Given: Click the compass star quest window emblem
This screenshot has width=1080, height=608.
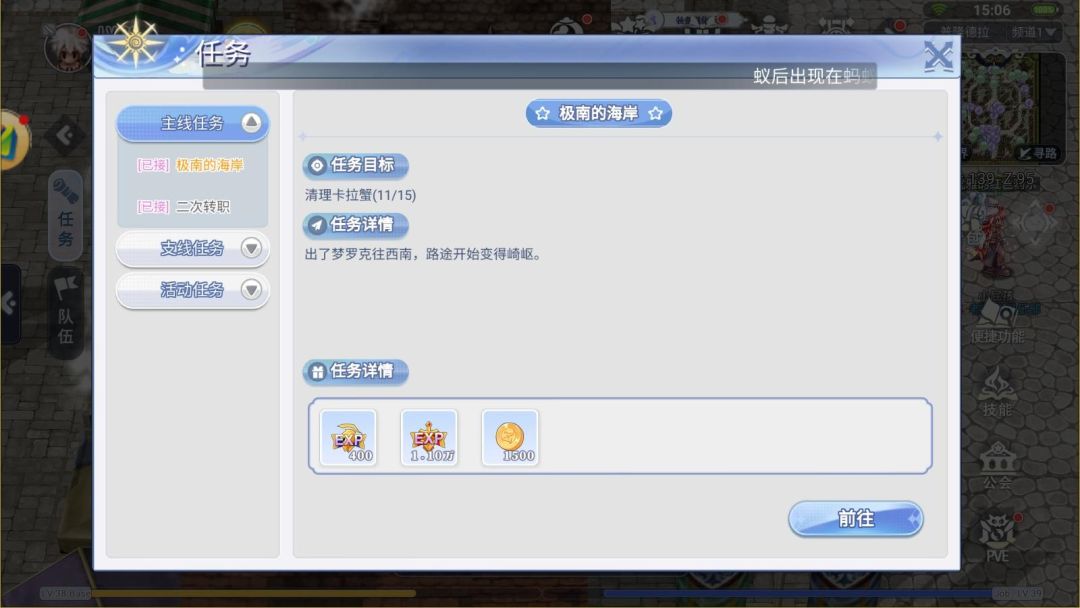Looking at the screenshot, I should point(136,43).
